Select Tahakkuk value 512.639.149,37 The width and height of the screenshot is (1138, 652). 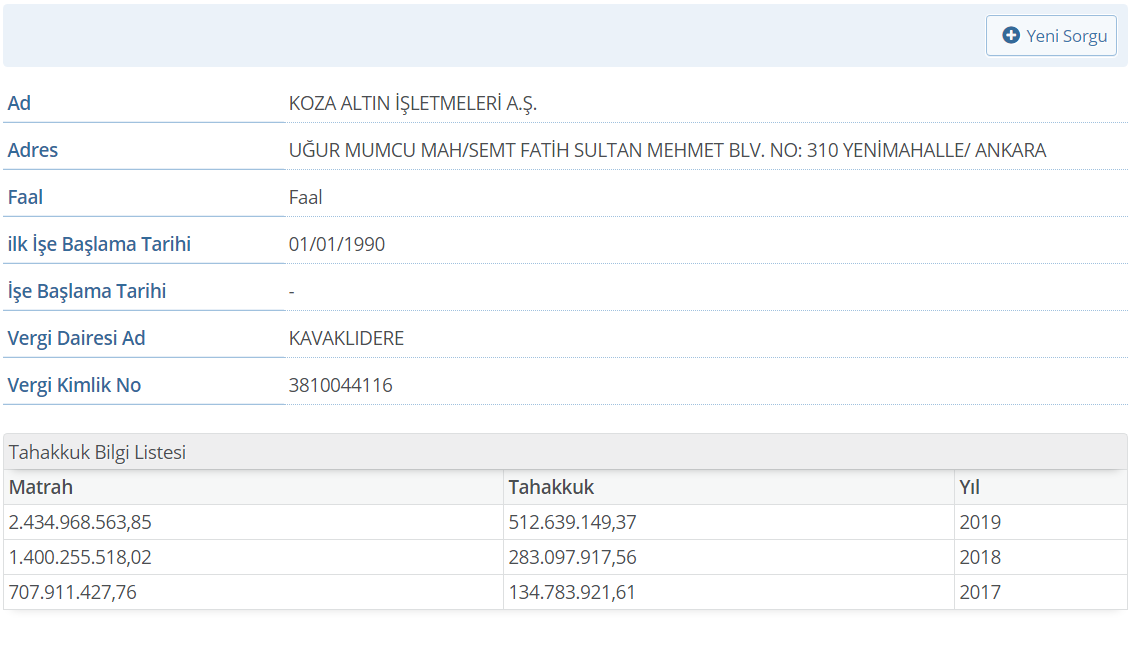click(572, 522)
